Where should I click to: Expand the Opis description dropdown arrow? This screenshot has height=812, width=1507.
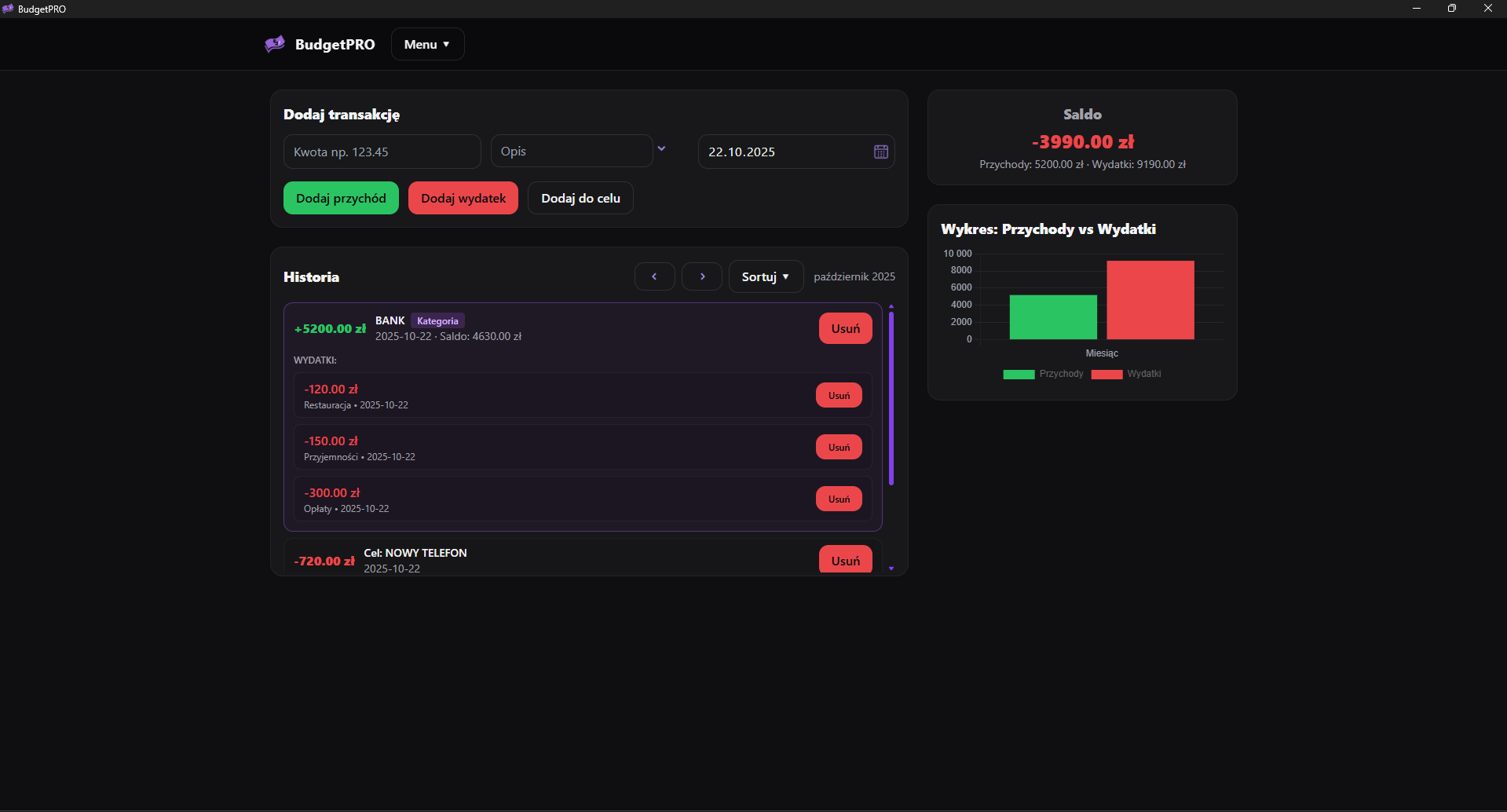pos(661,148)
